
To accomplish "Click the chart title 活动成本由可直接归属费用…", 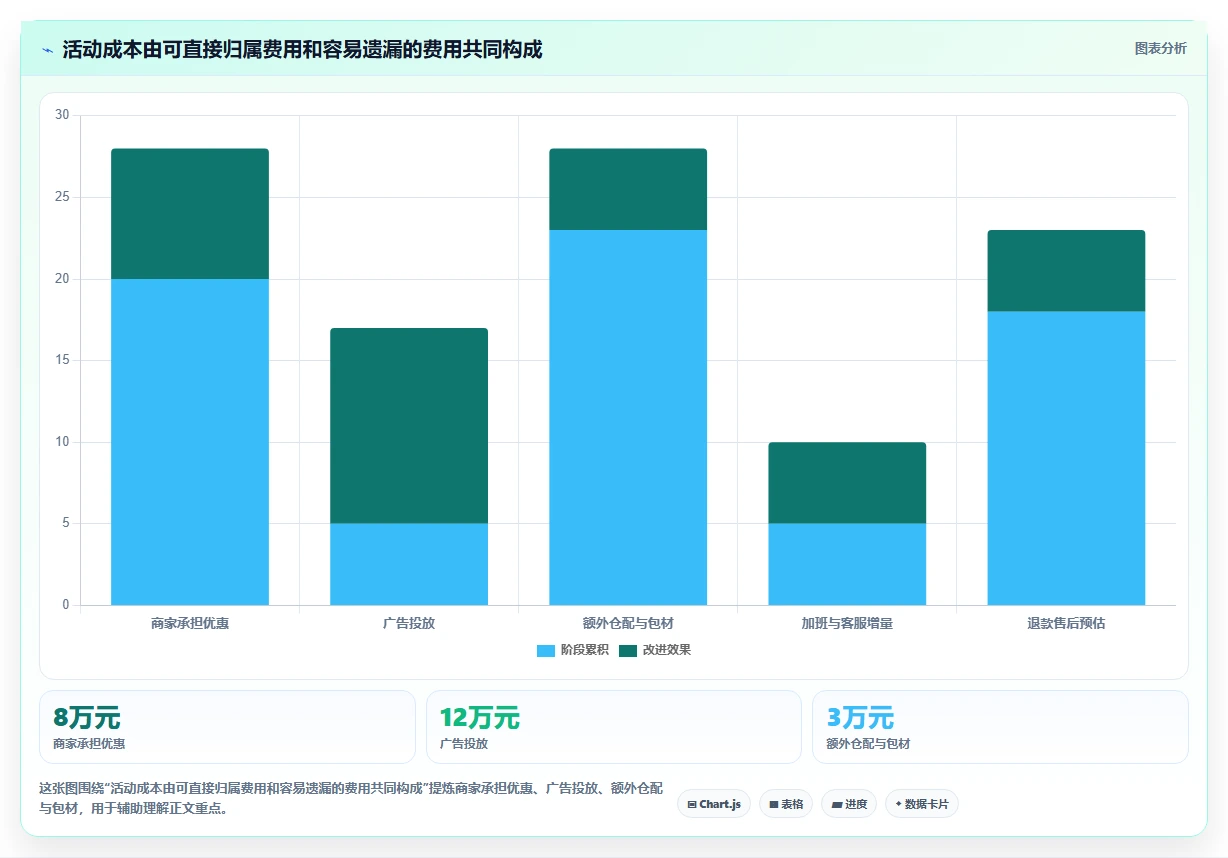I will click(302, 49).
